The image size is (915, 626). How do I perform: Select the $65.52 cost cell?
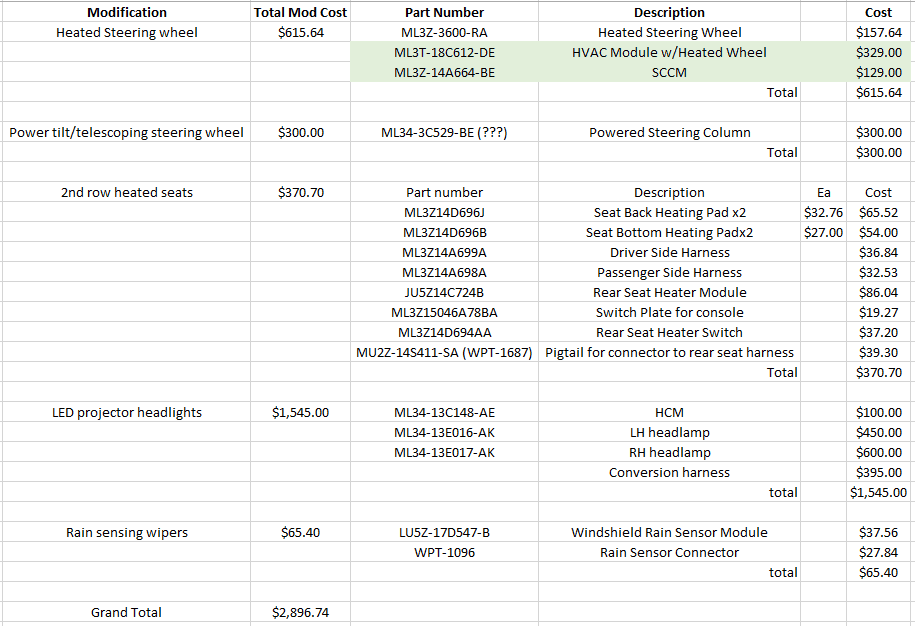pyautogui.click(x=878, y=212)
